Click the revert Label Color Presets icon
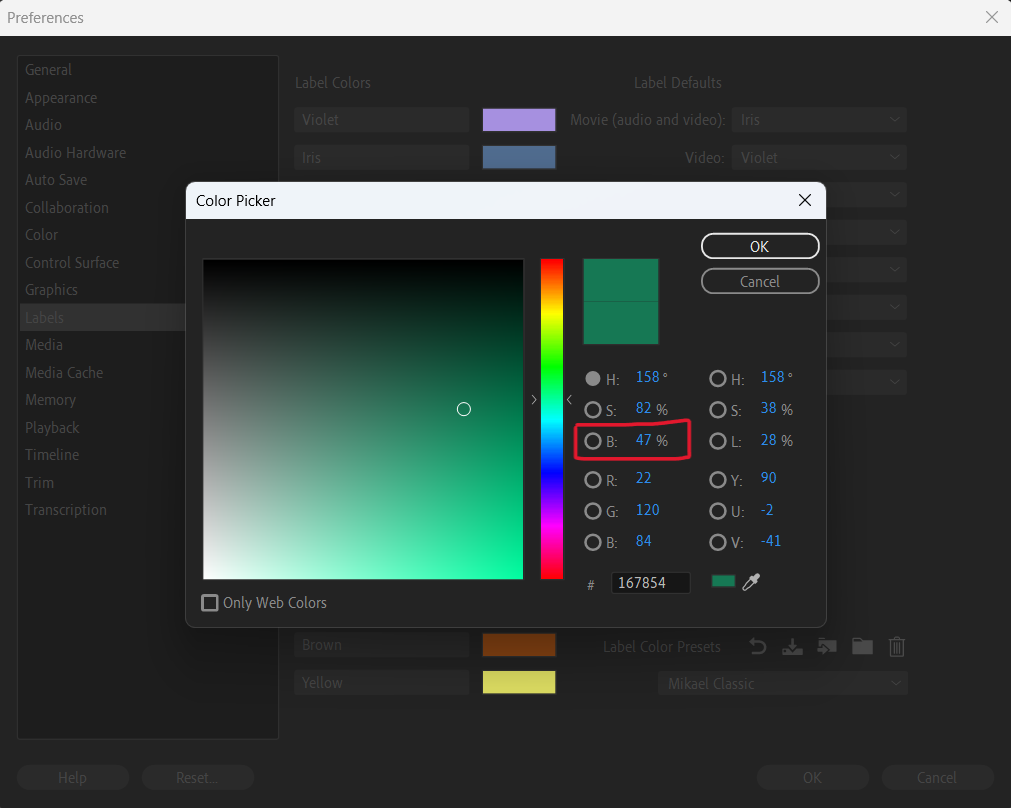The image size is (1011, 808). [x=757, y=647]
